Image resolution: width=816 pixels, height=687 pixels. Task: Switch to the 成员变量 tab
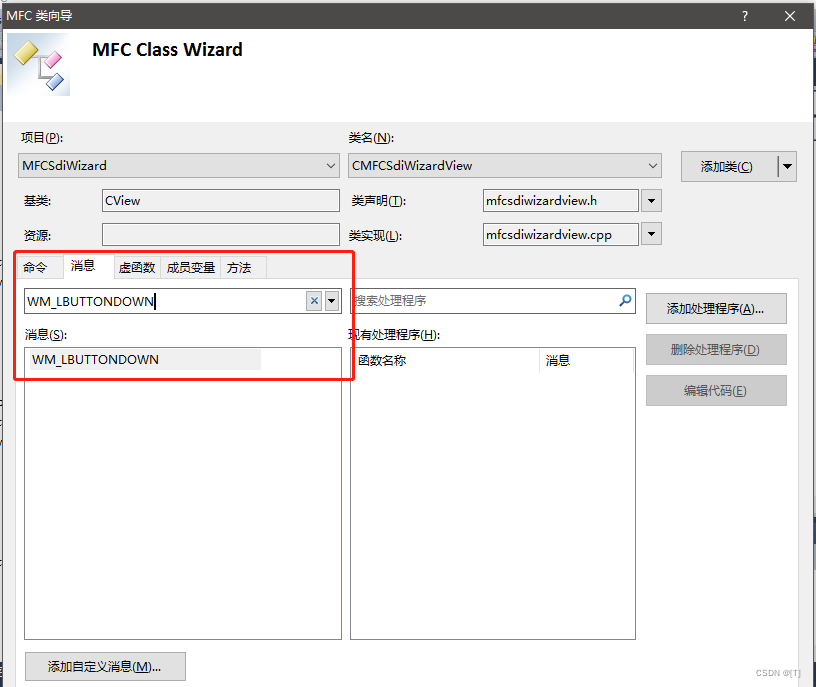[190, 267]
